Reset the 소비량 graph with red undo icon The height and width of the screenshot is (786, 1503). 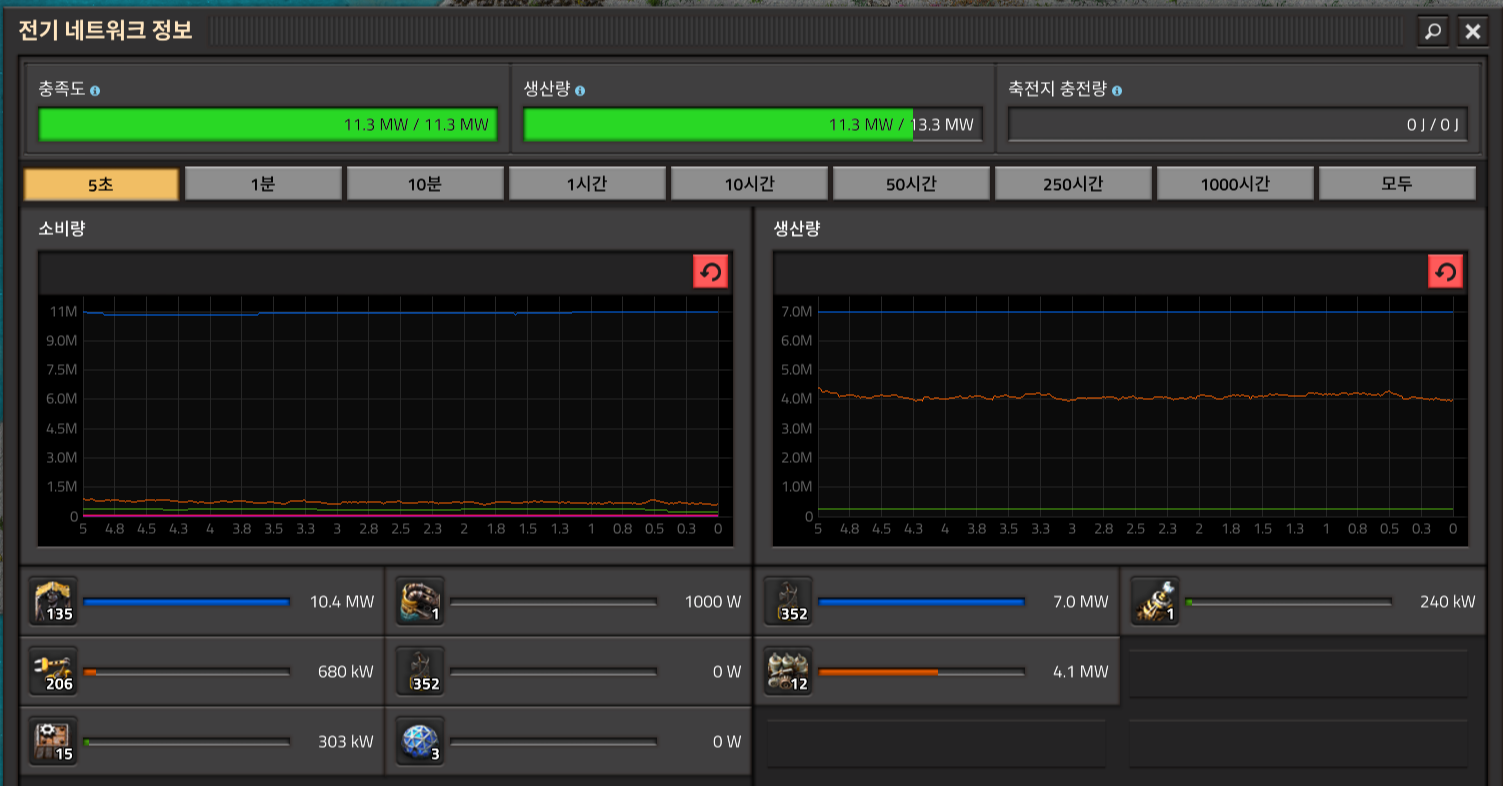click(x=710, y=272)
